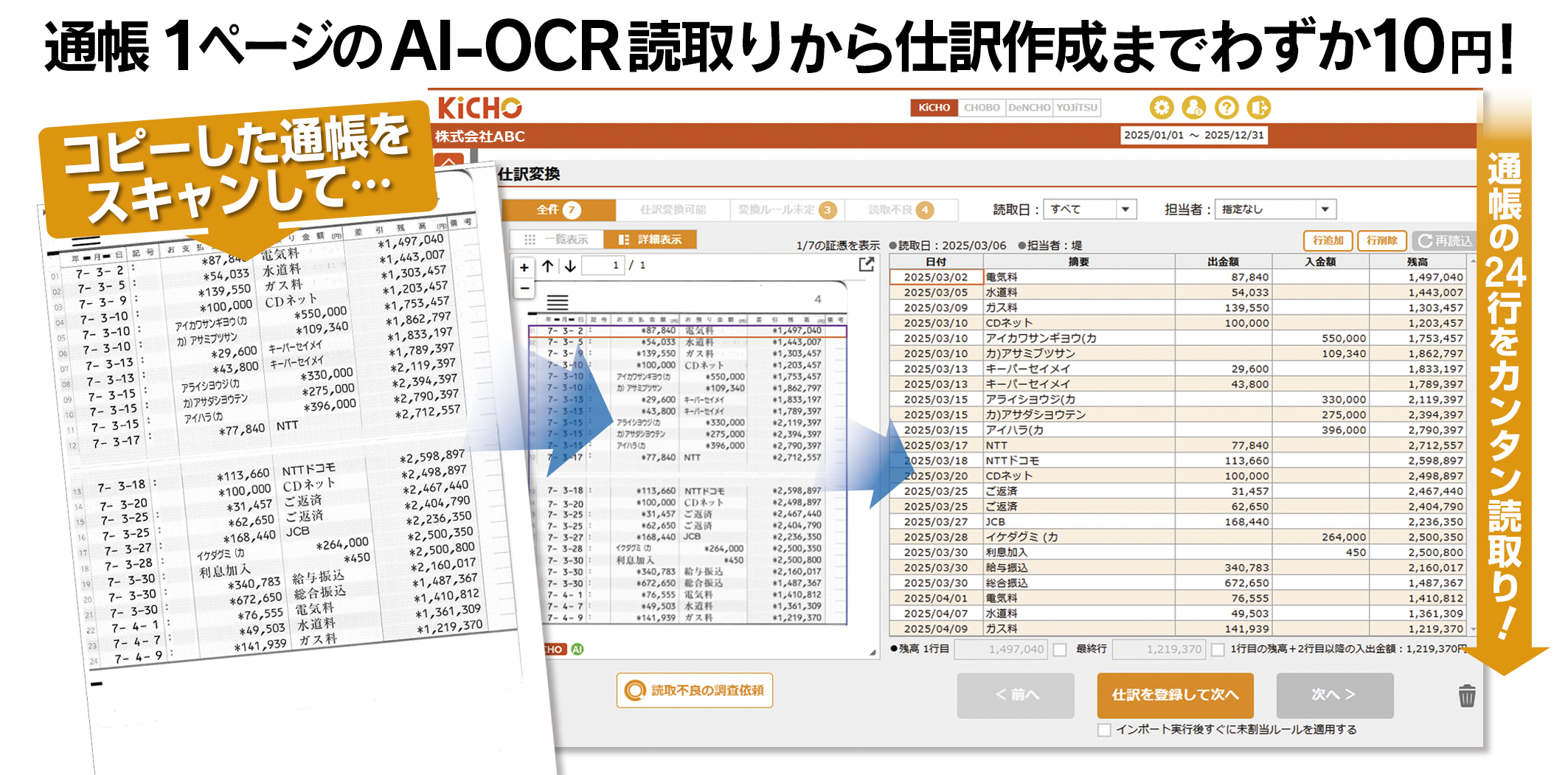Click the user account icon
Image resolution: width=1568 pixels, height=775 pixels.
point(1193,108)
